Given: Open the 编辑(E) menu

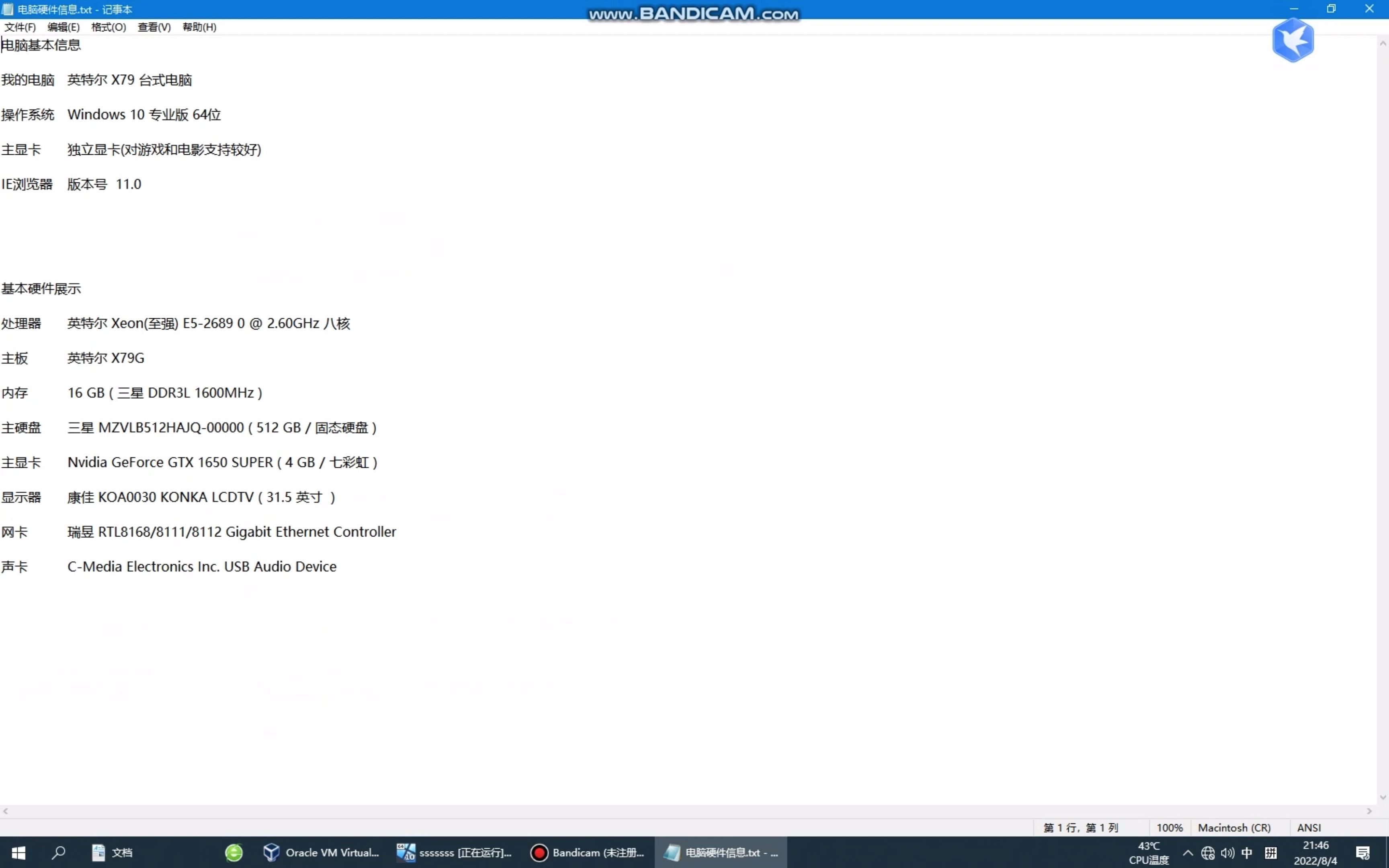Looking at the screenshot, I should (x=64, y=27).
